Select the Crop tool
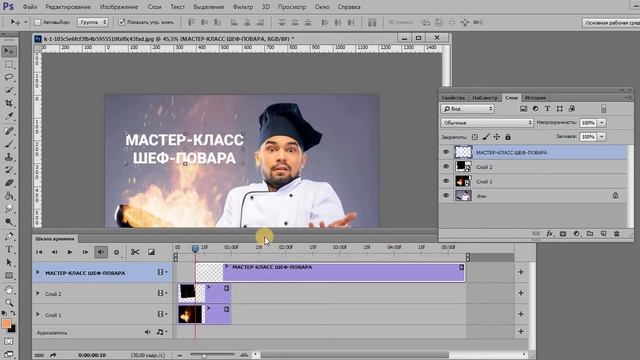Image resolution: width=640 pixels, height=360 pixels. (9, 103)
